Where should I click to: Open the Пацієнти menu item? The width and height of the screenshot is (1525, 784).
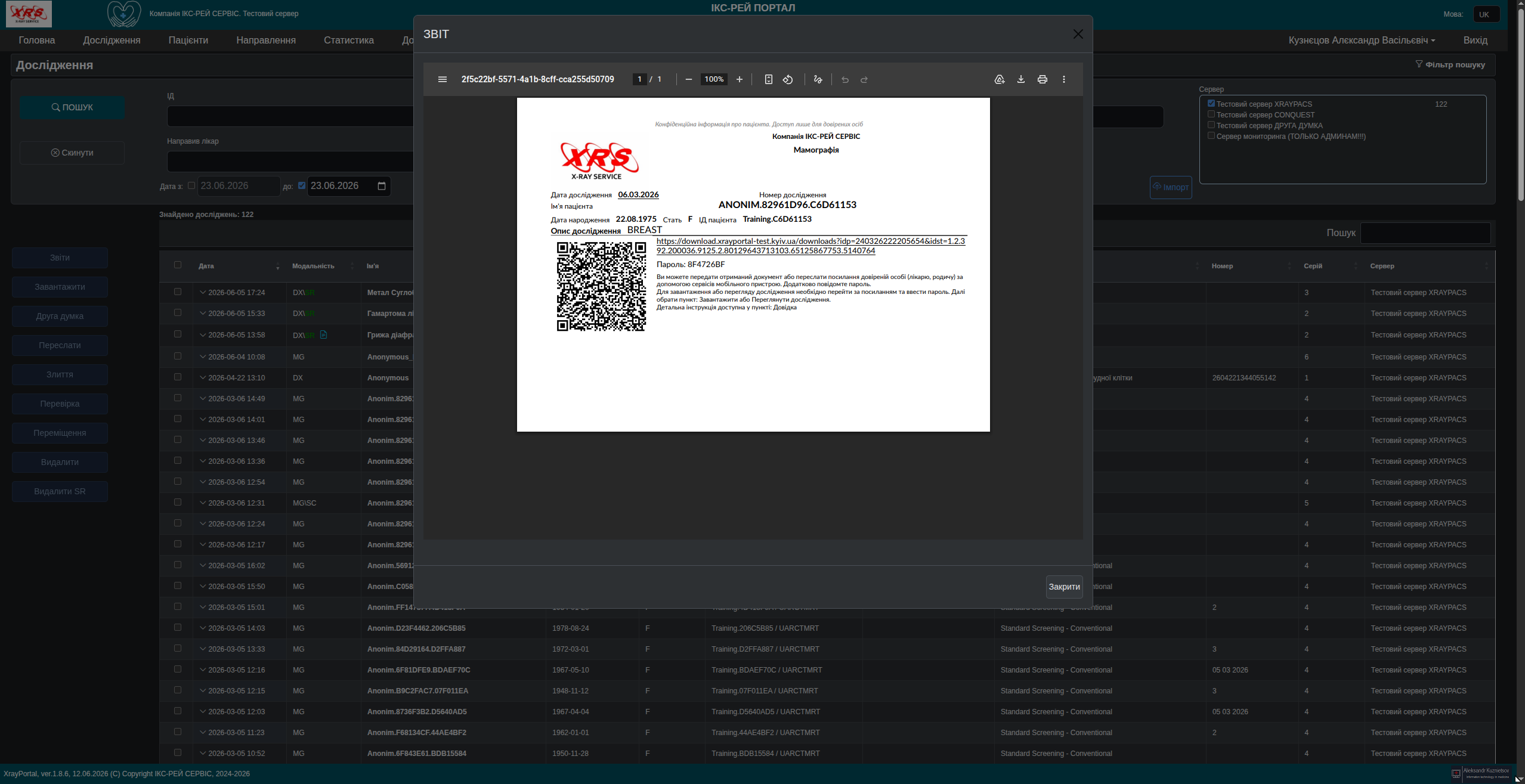[x=188, y=40]
